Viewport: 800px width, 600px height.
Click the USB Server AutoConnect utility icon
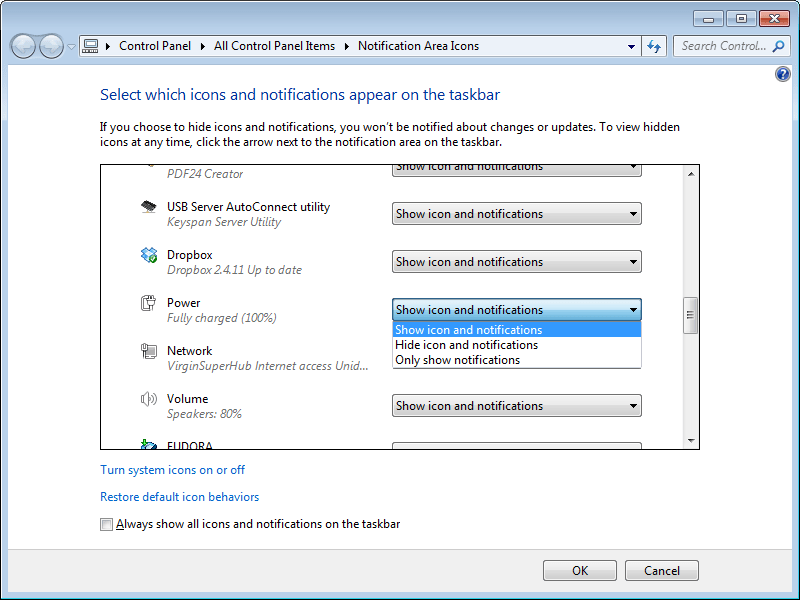pos(148,207)
